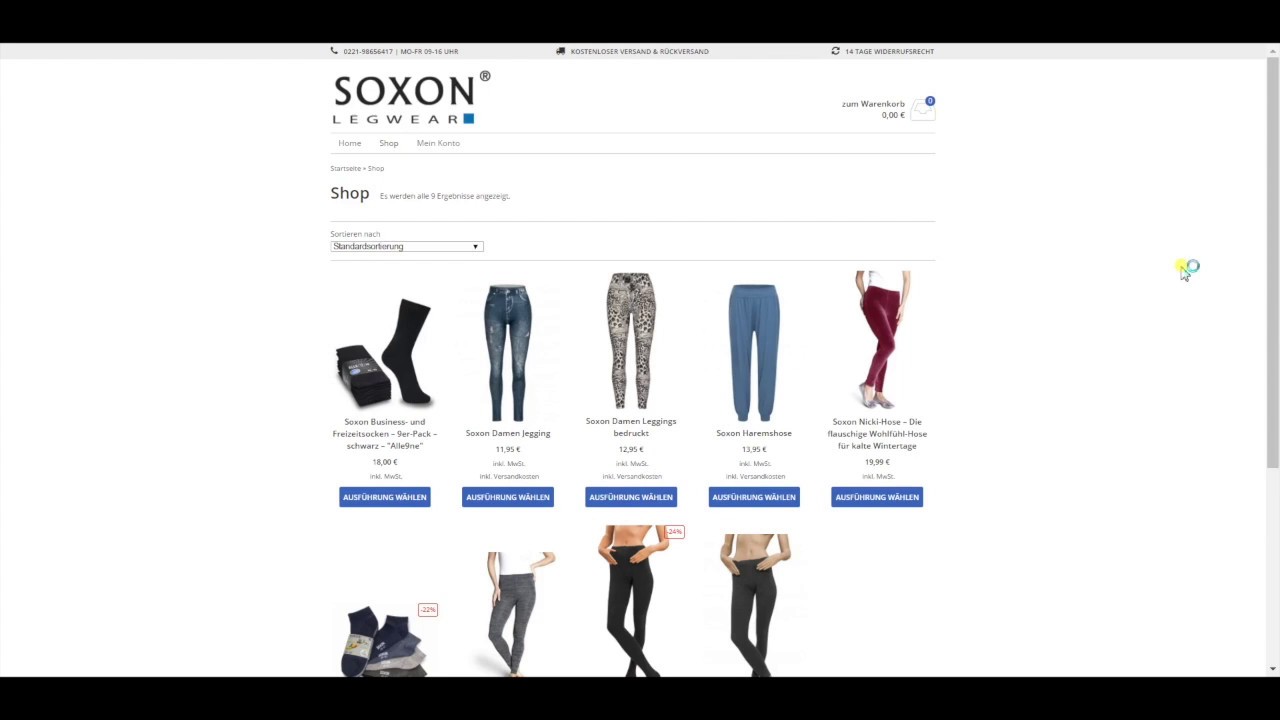Go to Mein Konto menu item

coord(438,143)
